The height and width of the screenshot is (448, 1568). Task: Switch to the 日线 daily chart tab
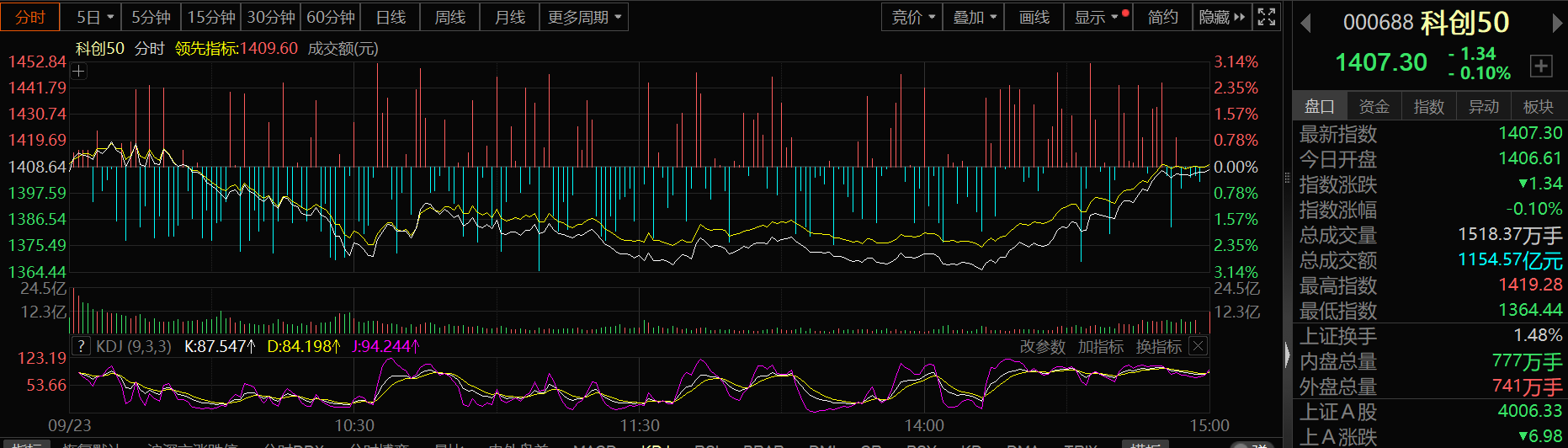(x=391, y=17)
